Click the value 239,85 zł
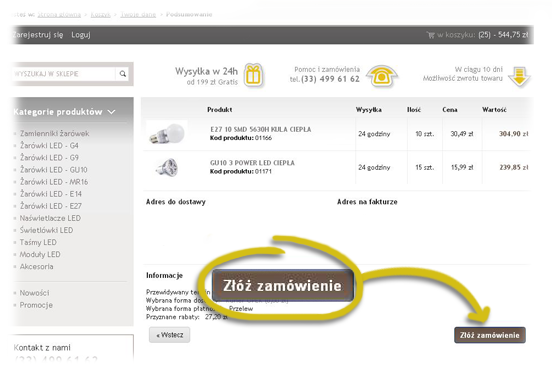 (514, 168)
